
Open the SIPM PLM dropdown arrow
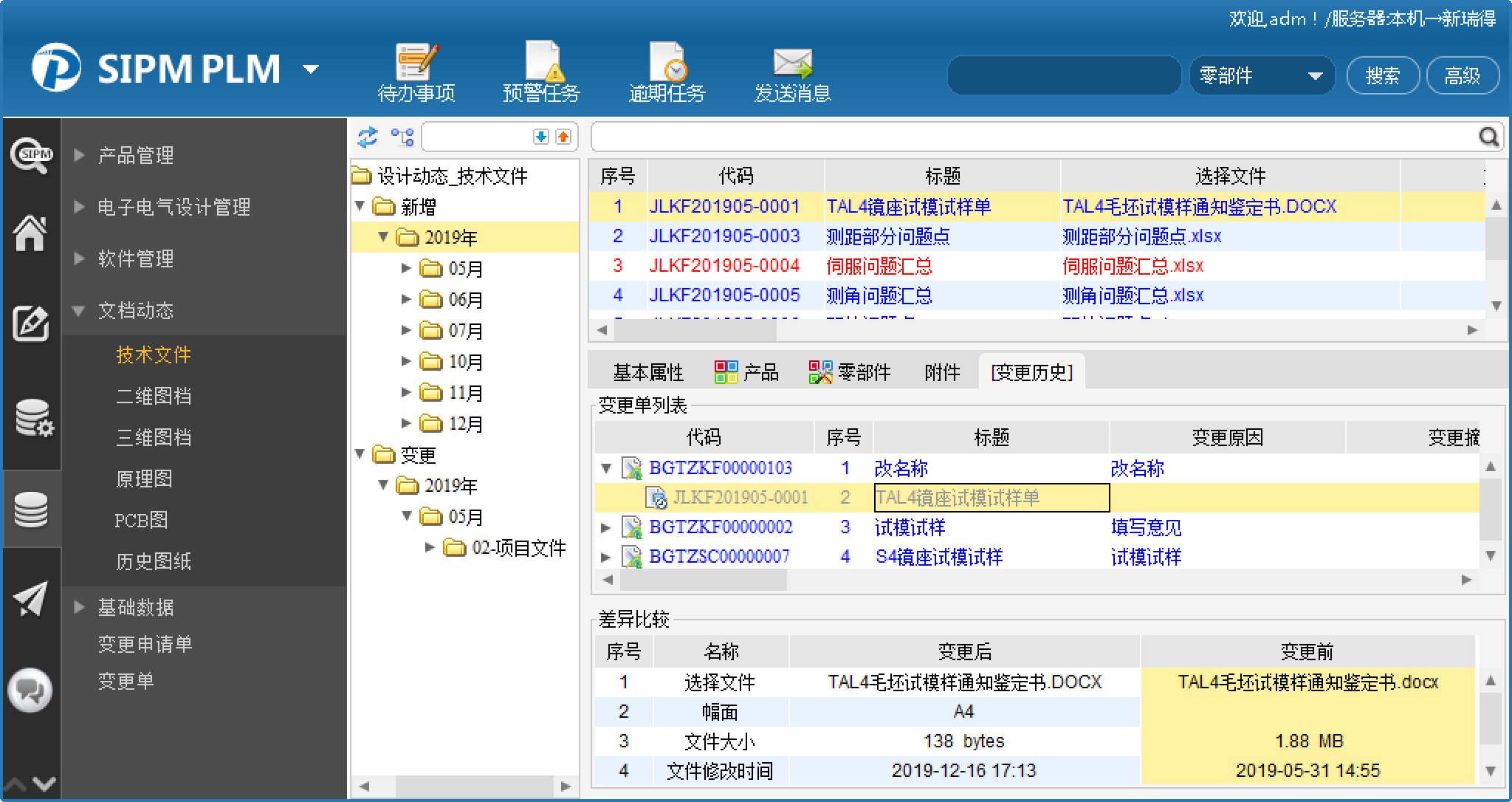[311, 69]
